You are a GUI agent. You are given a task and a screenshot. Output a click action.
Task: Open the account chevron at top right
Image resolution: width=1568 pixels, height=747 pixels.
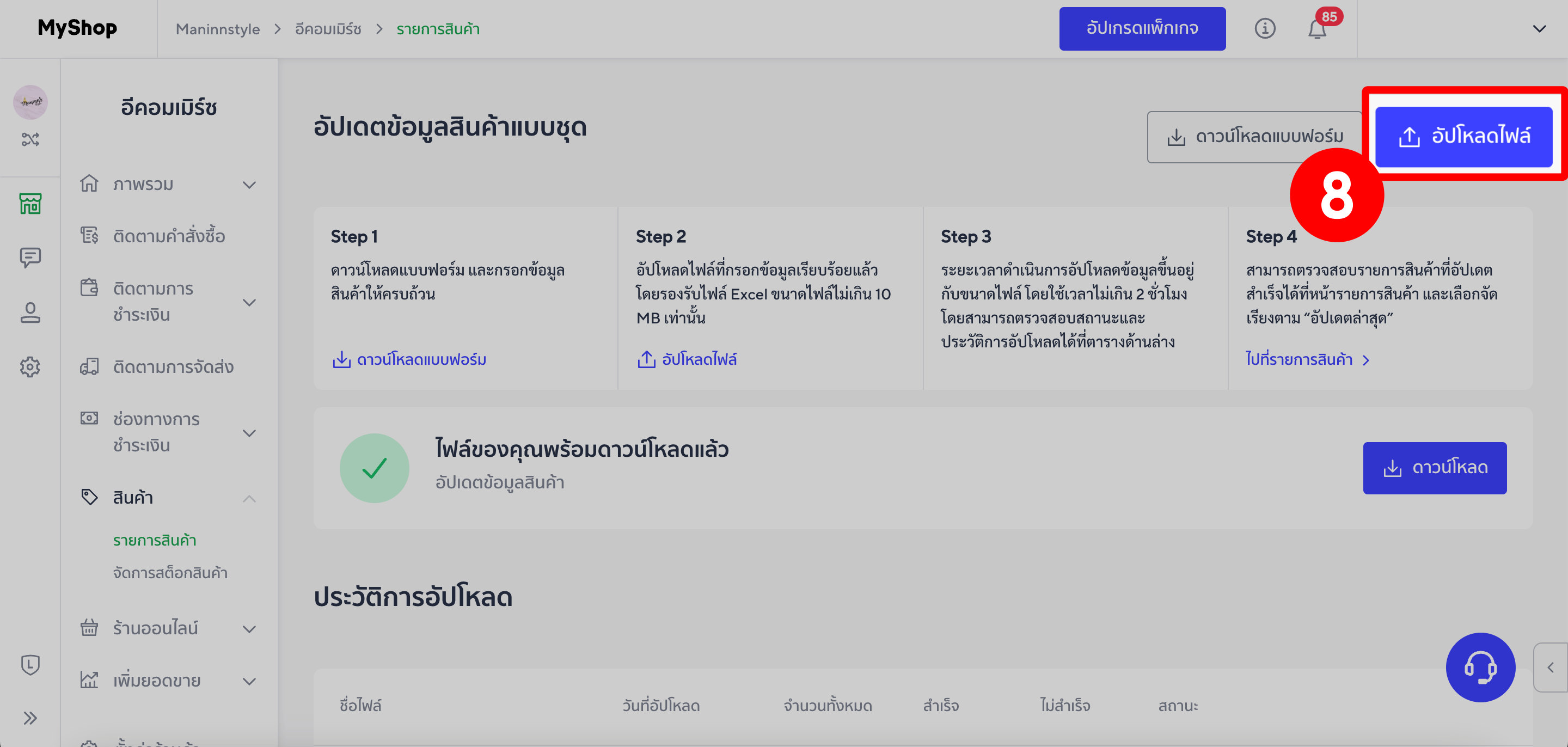[x=1539, y=29]
